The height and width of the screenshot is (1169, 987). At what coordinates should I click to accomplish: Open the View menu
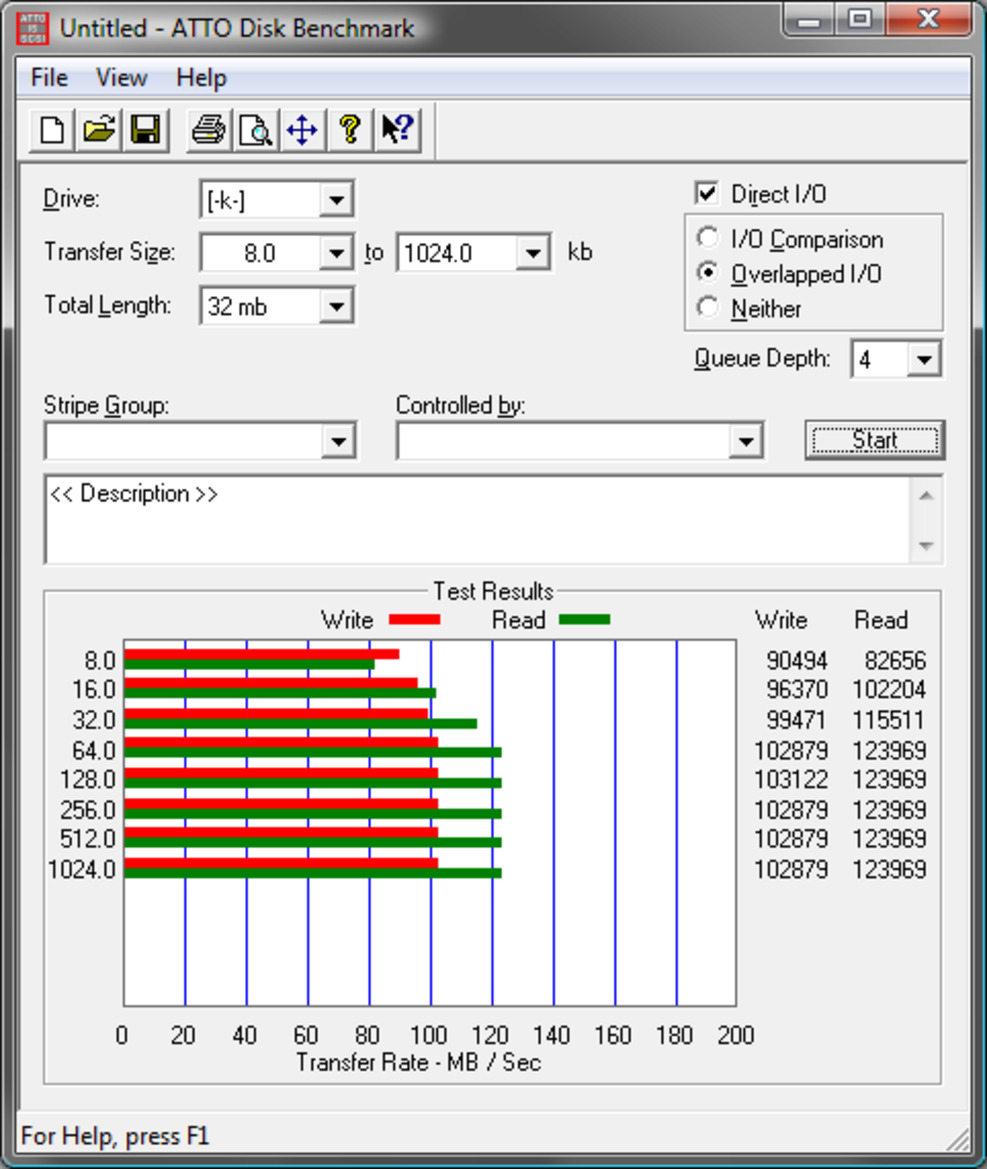point(122,78)
